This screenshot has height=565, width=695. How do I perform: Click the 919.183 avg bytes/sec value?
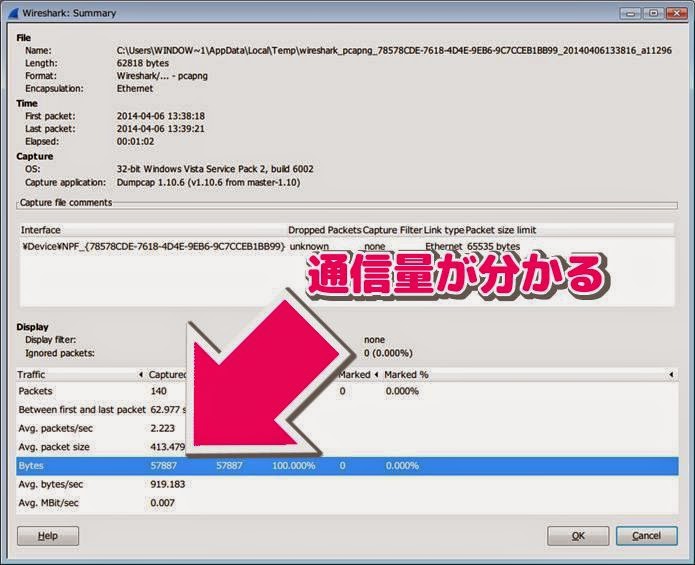(x=168, y=484)
